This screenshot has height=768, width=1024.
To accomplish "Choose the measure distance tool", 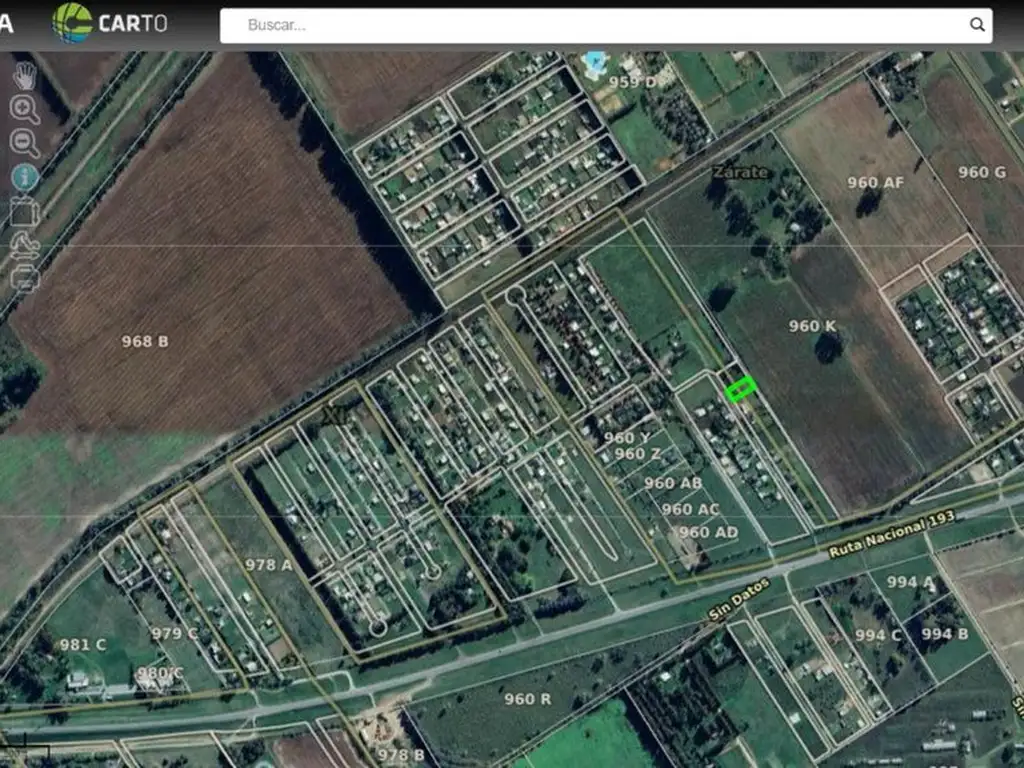I will (x=24, y=245).
